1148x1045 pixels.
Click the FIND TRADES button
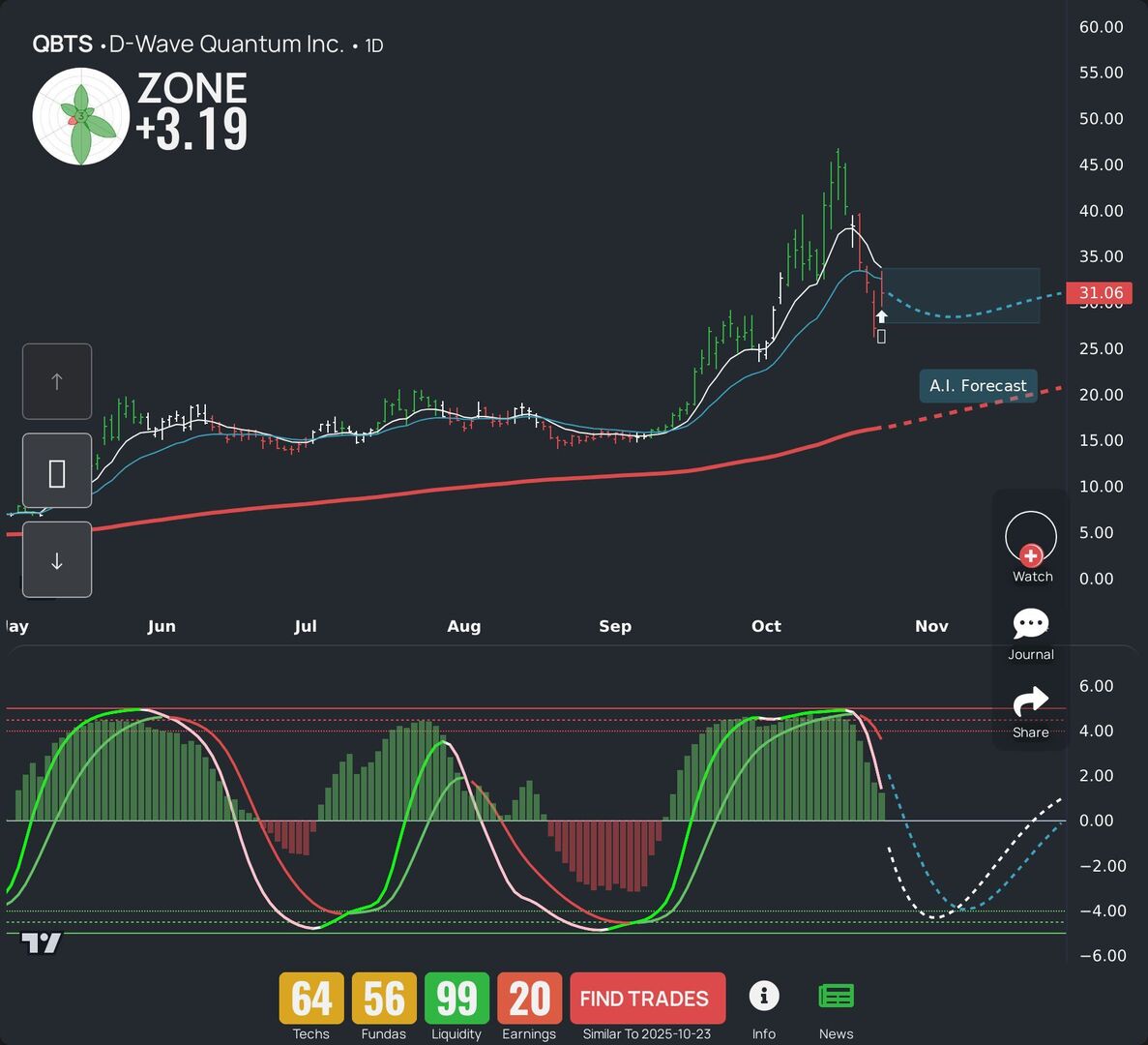click(647, 999)
